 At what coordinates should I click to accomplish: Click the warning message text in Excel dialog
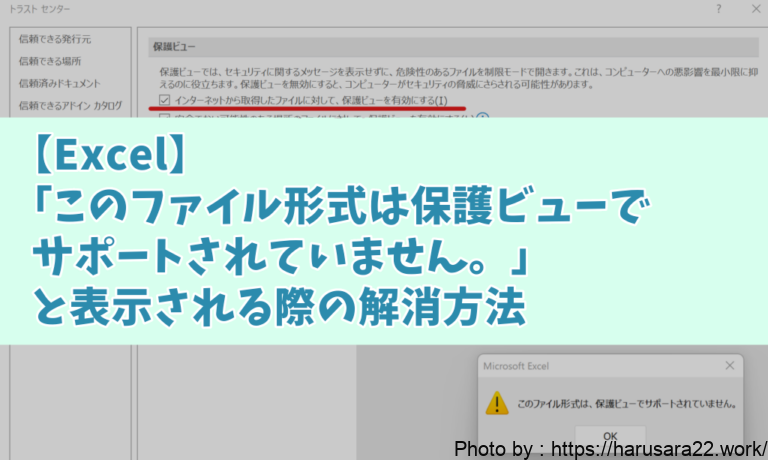[x=627, y=404]
